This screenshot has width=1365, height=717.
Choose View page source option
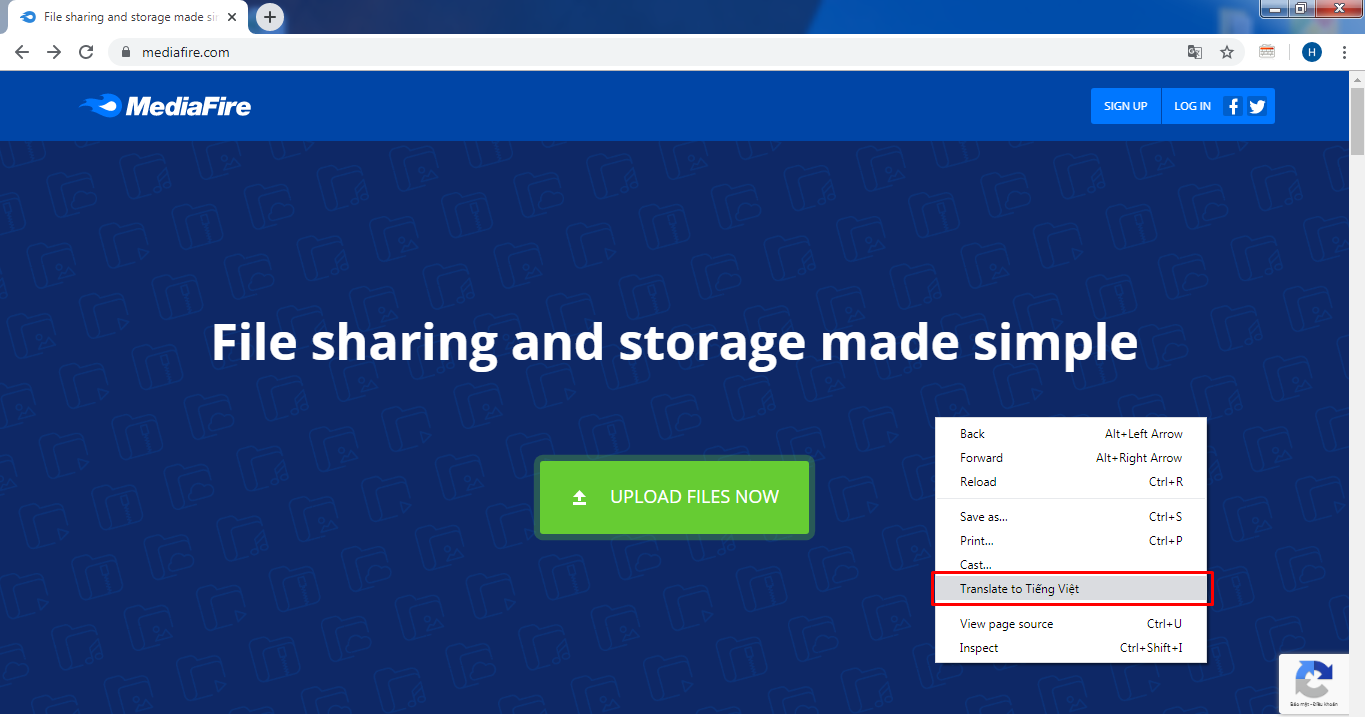[1006, 624]
